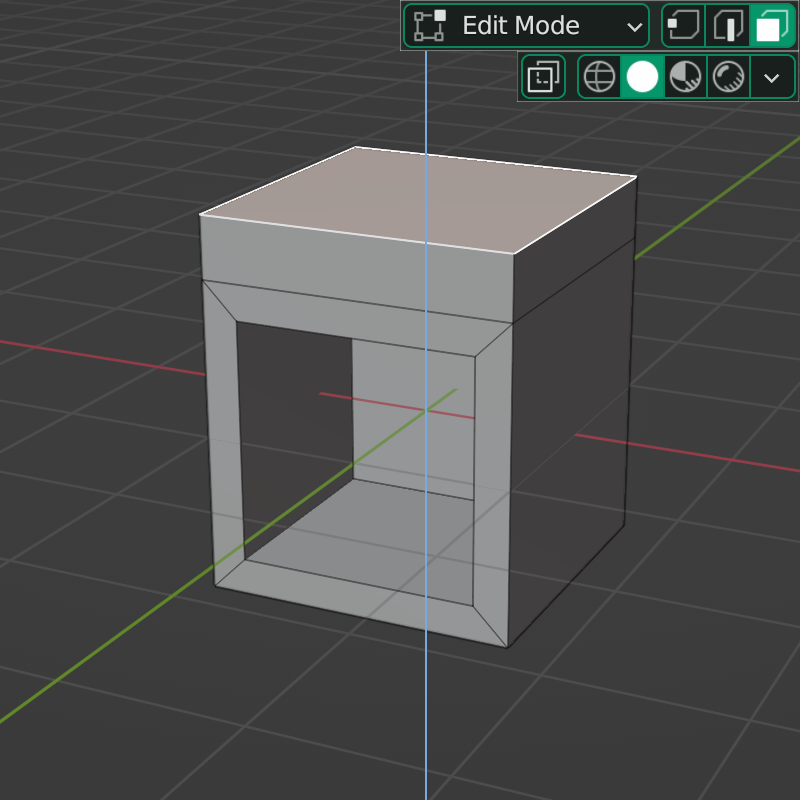The height and width of the screenshot is (800, 800).
Task: Select material preview shading
Action: pyautogui.click(x=685, y=77)
